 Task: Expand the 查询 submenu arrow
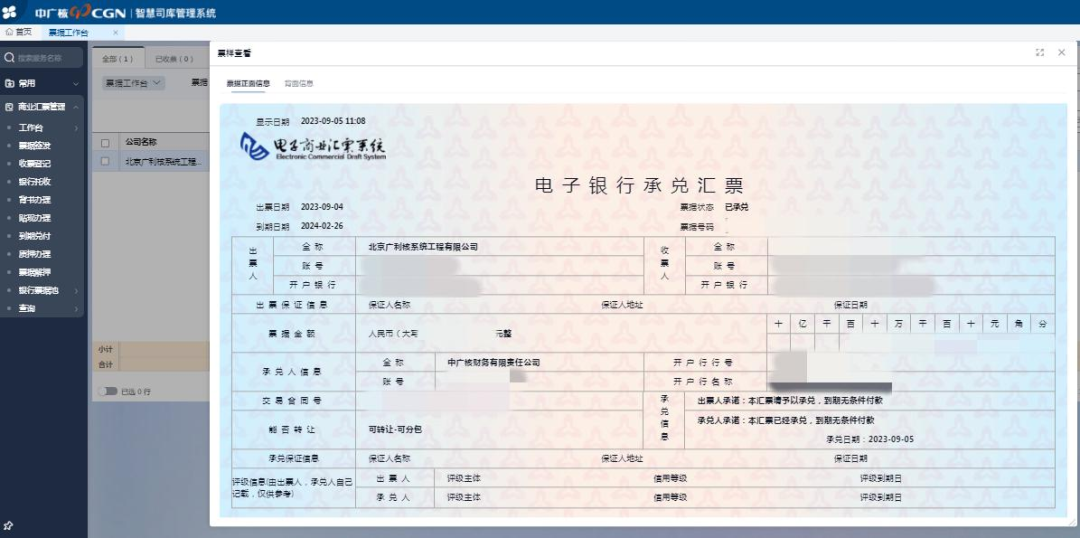[76, 309]
